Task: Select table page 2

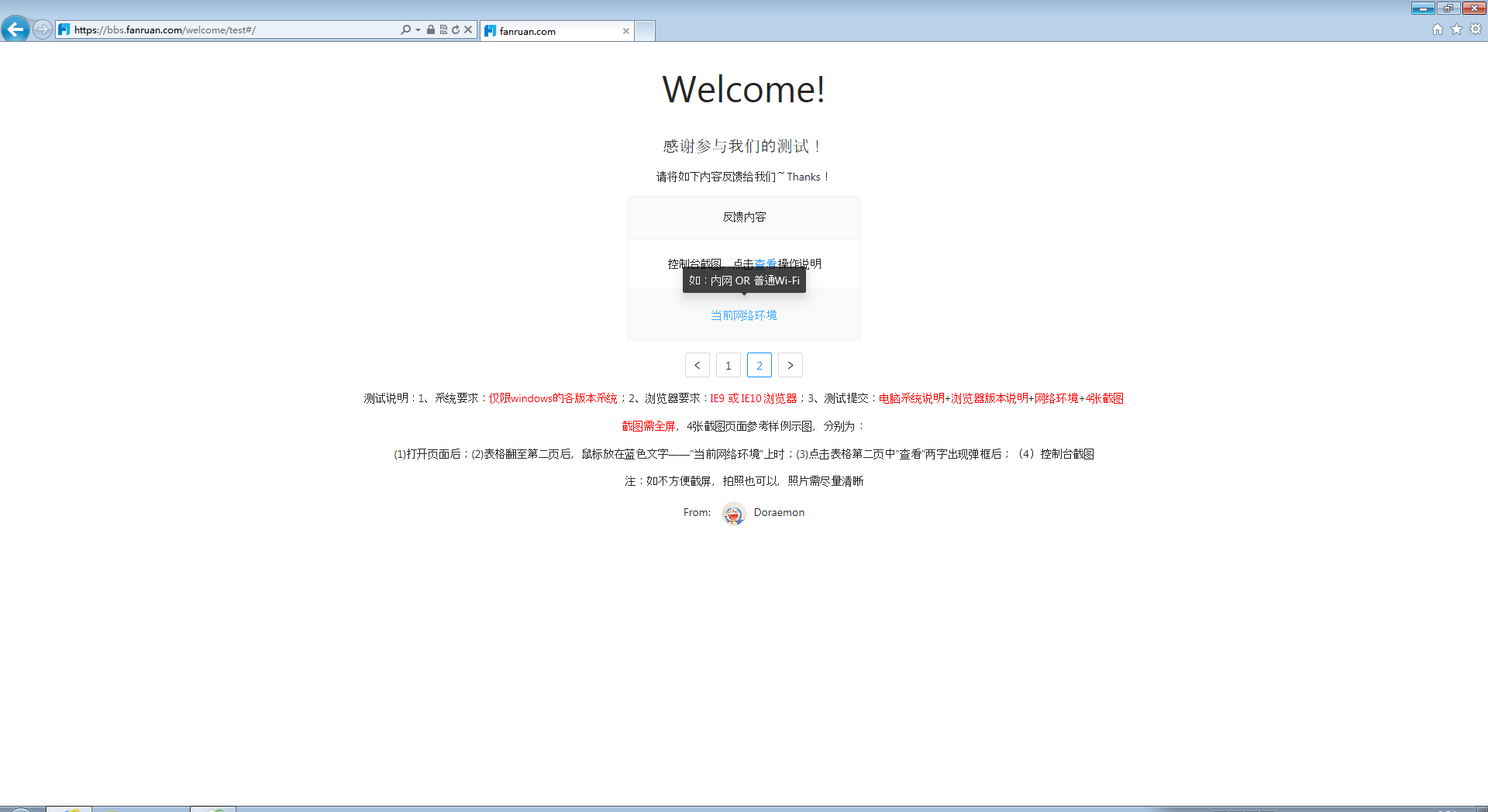Action: pos(759,365)
